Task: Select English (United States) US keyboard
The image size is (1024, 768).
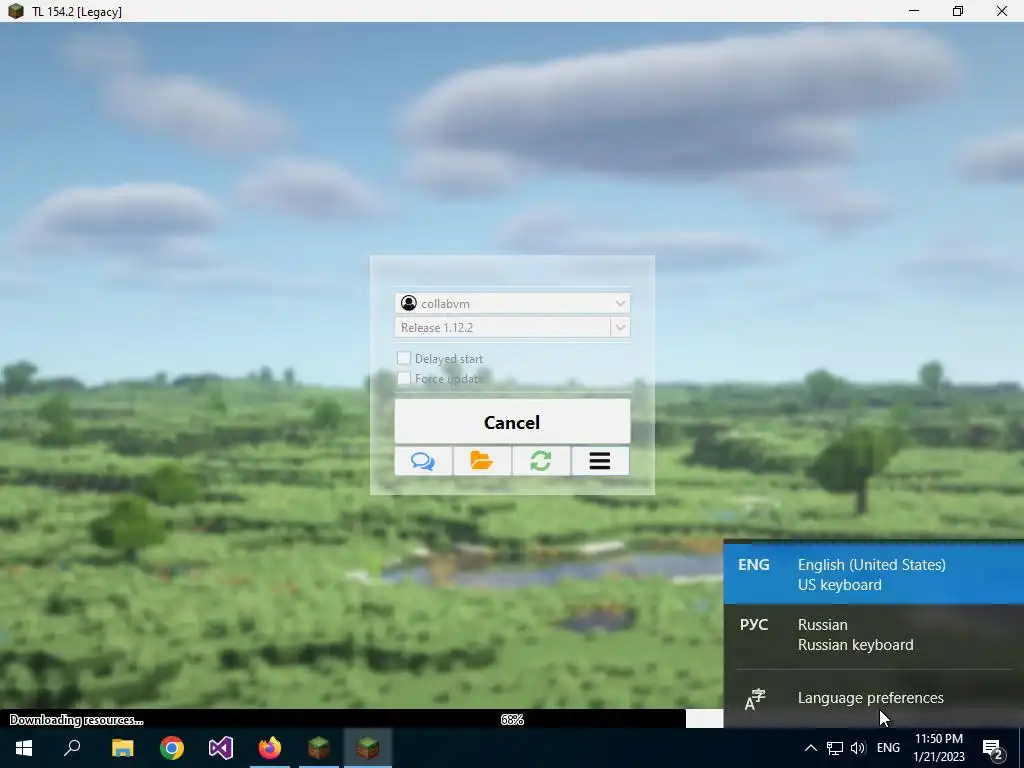Action: [x=874, y=575]
